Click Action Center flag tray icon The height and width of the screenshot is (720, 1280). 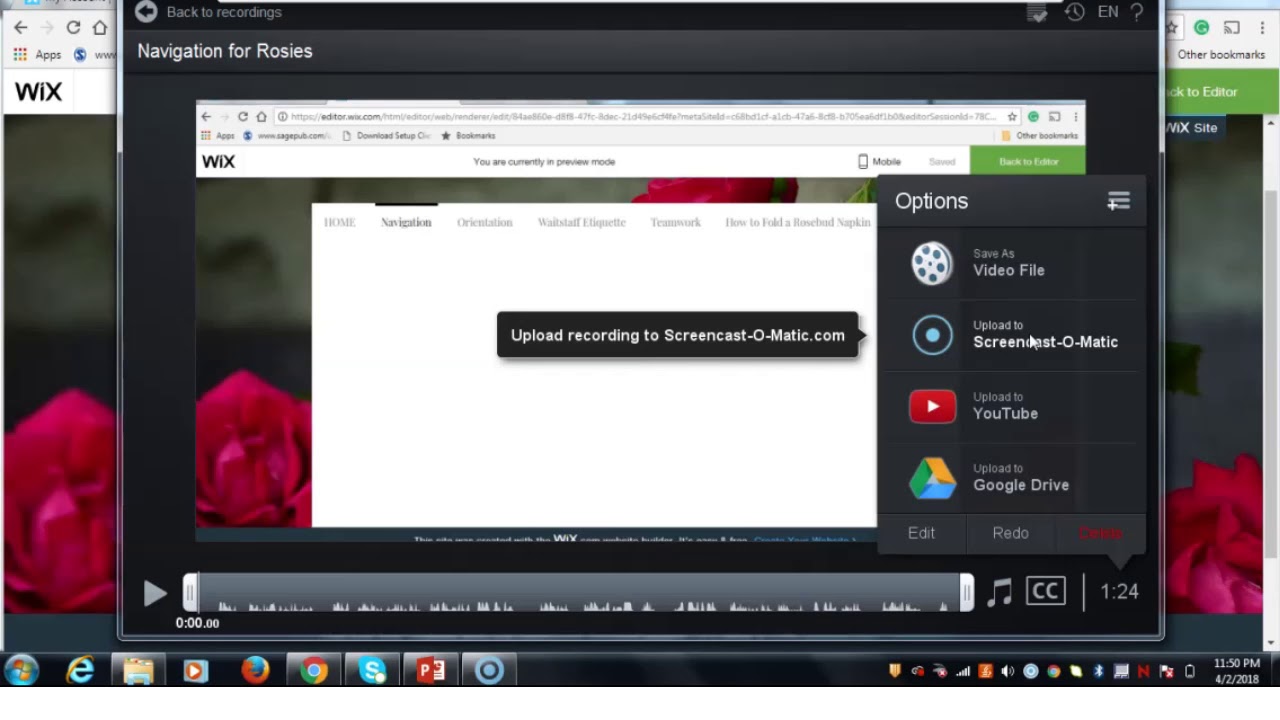[1166, 672]
